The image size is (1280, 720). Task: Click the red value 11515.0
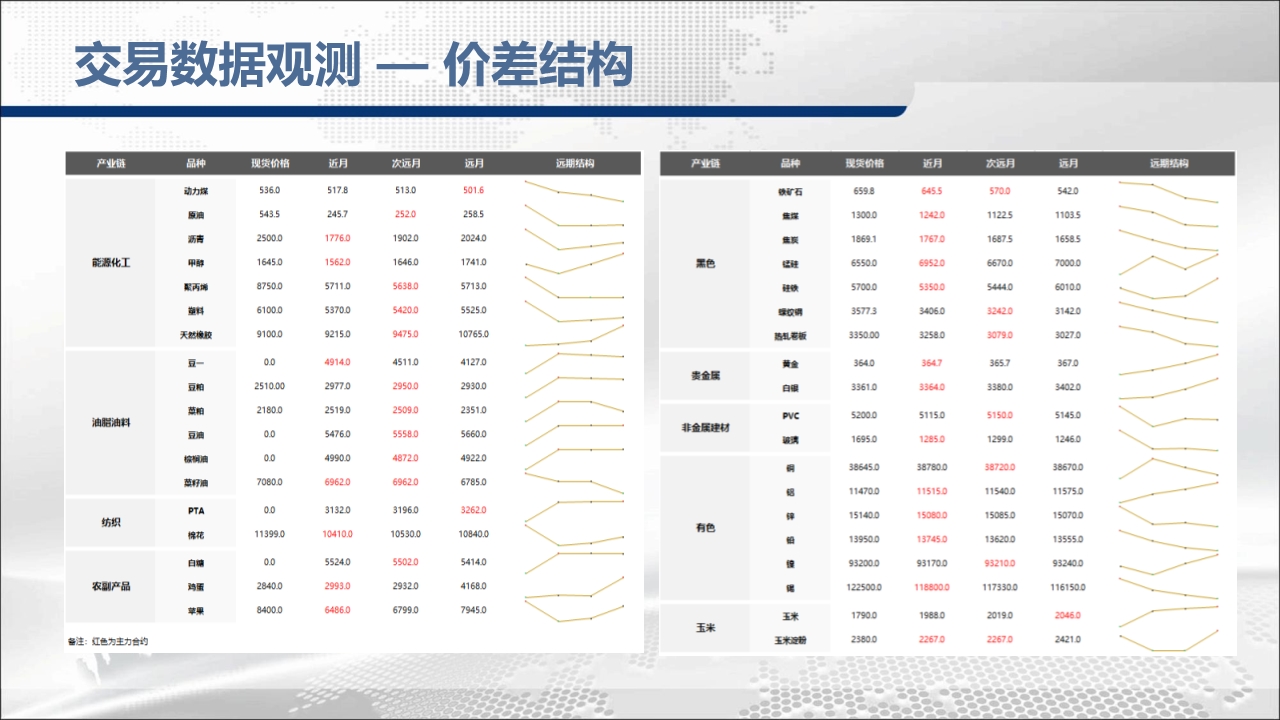tap(932, 491)
